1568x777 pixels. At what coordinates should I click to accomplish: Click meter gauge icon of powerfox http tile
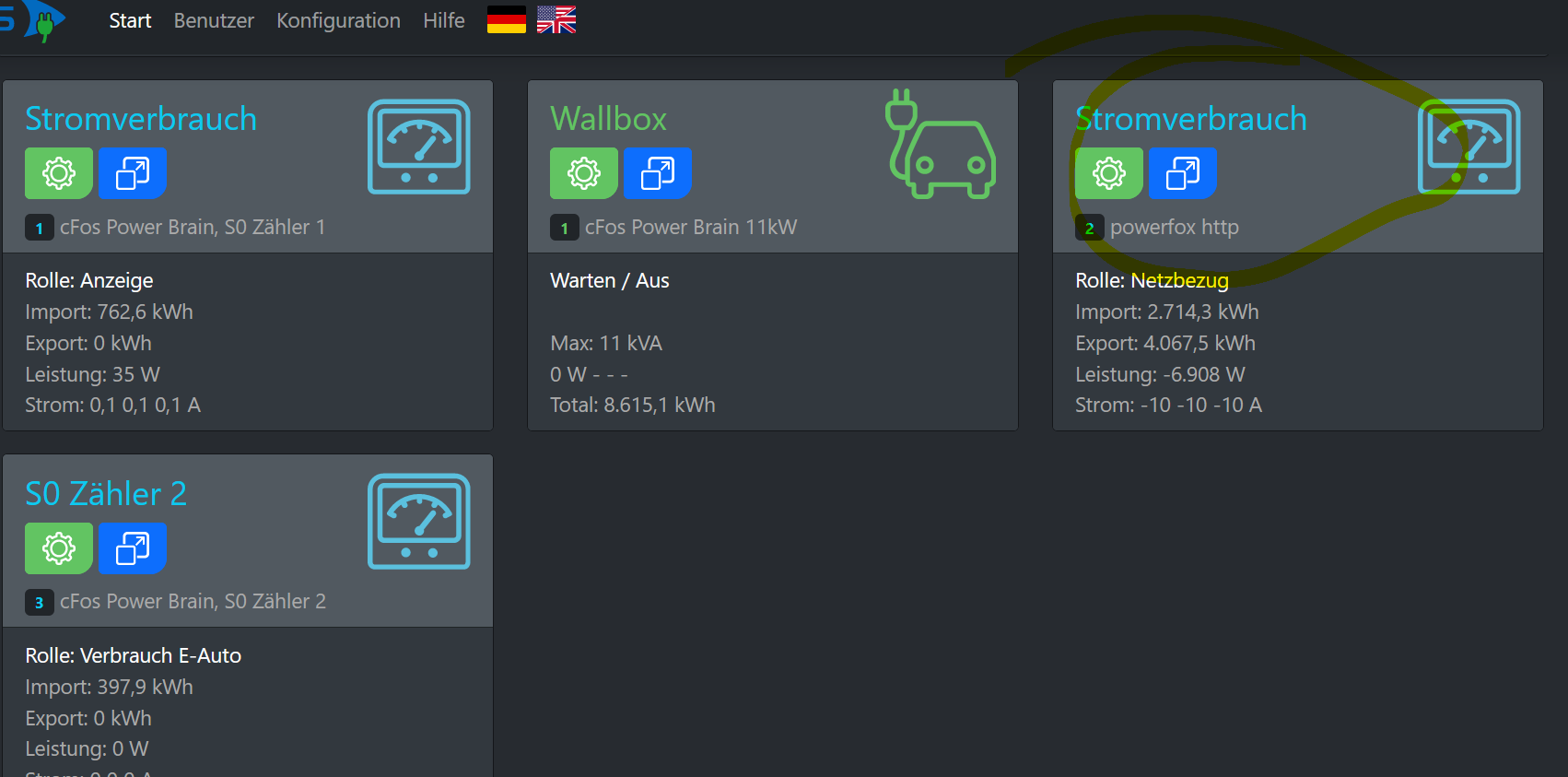(x=1469, y=147)
